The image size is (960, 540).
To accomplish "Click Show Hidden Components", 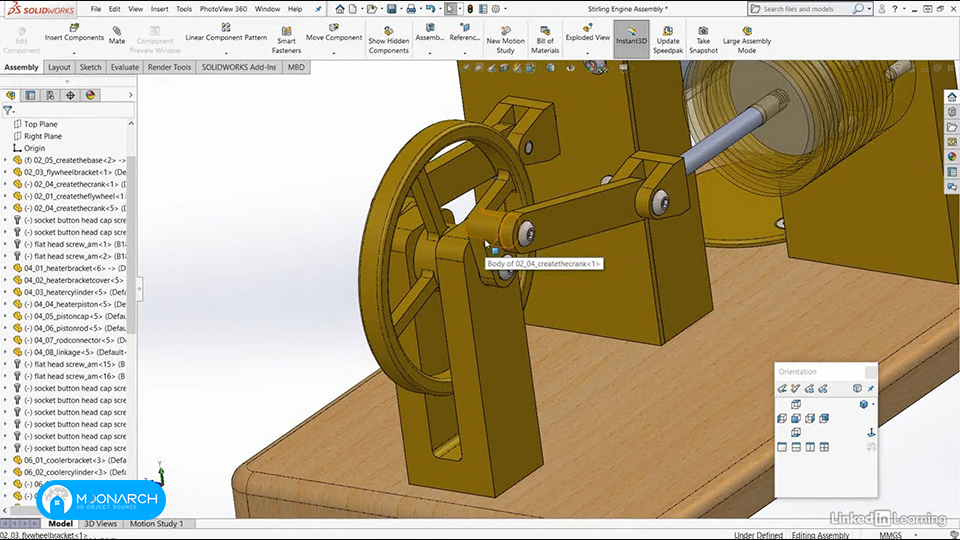I will point(388,40).
